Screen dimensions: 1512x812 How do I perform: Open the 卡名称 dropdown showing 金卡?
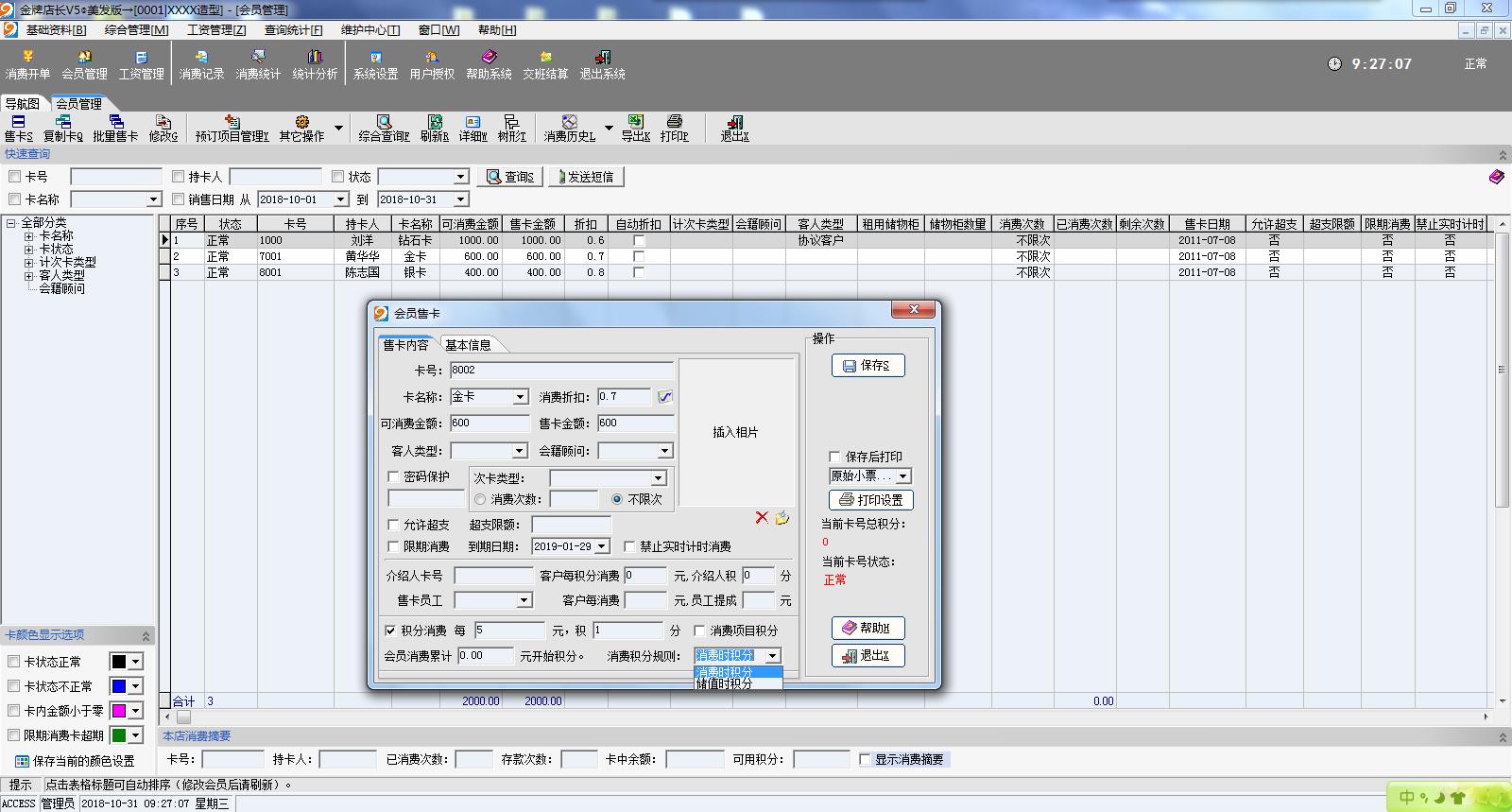pyautogui.click(x=520, y=397)
